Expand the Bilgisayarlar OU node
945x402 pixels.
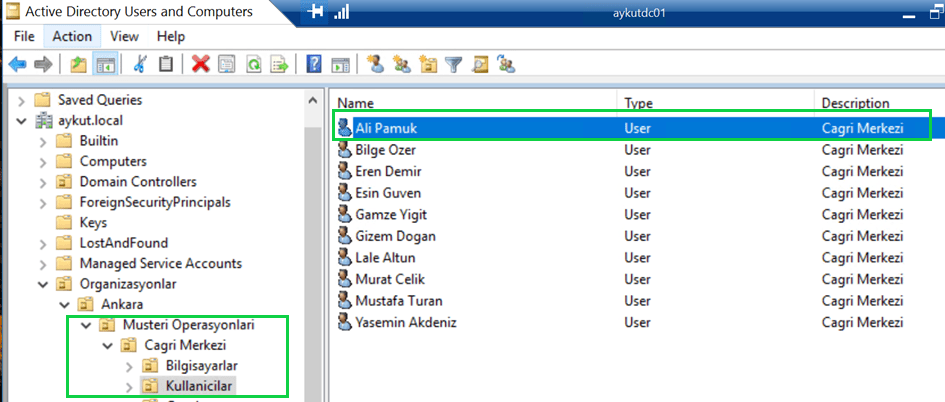(128, 366)
